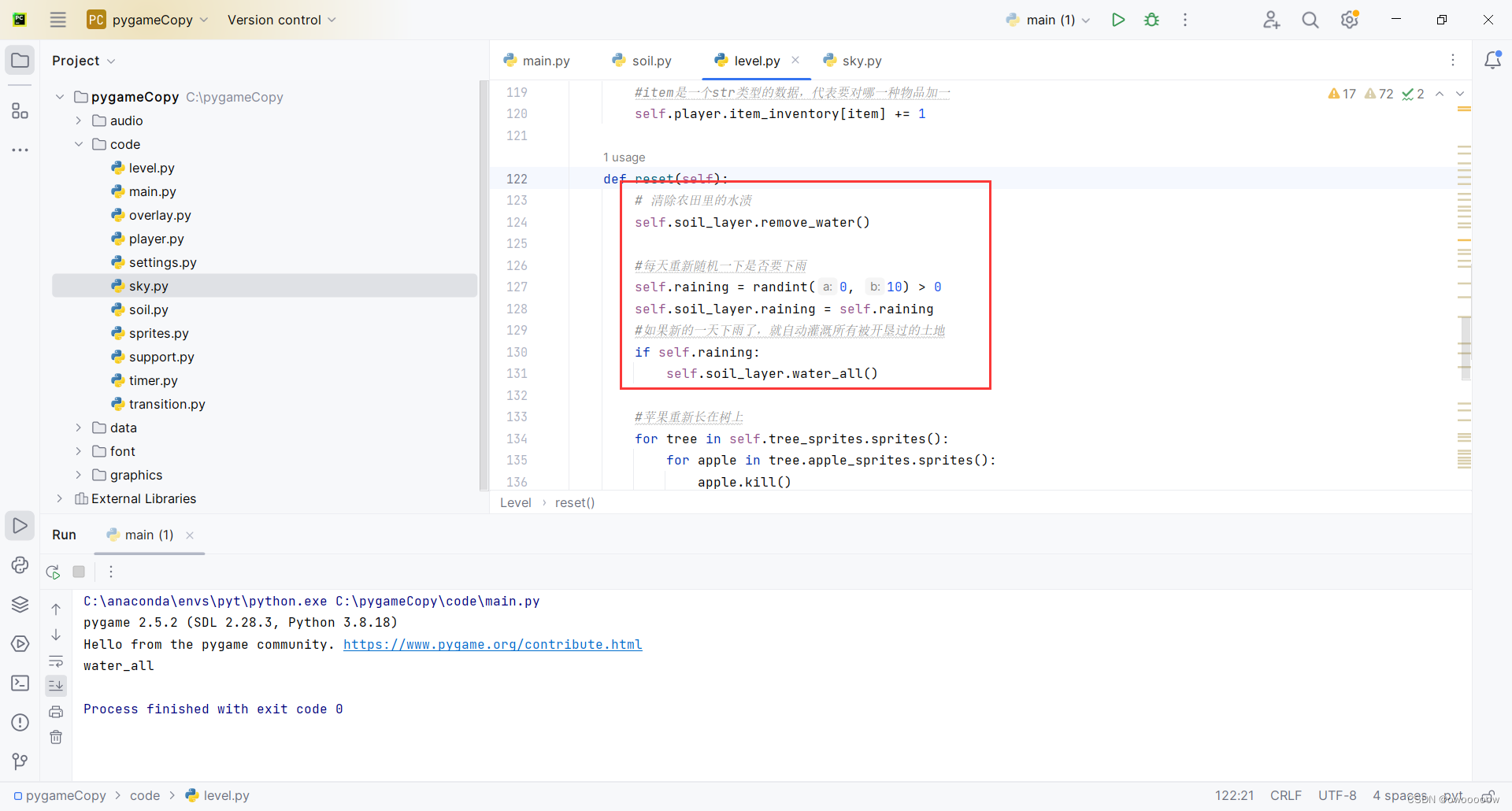Toggle scroll to end of console
The image size is (1512, 811).
tap(56, 686)
